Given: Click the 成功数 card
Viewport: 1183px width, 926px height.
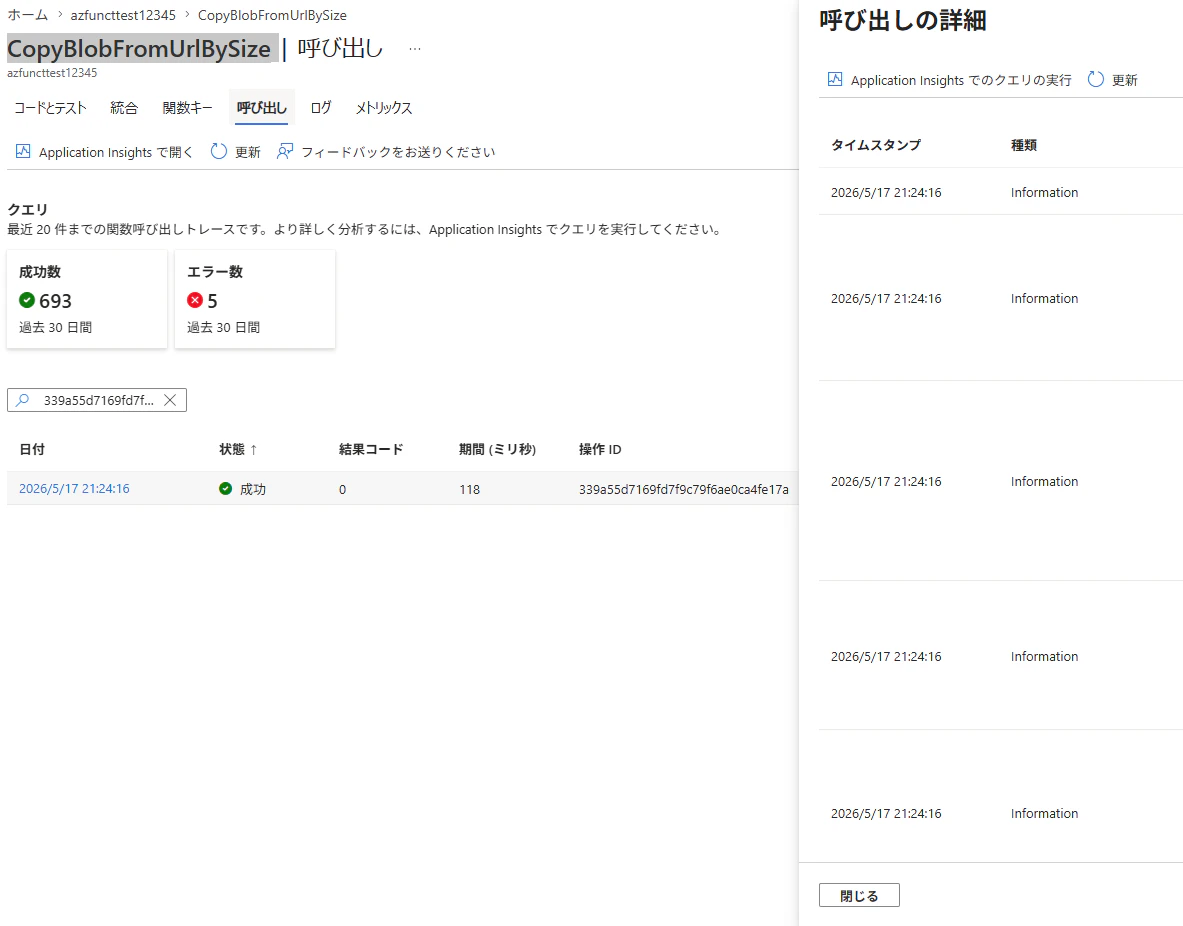Looking at the screenshot, I should 87,299.
